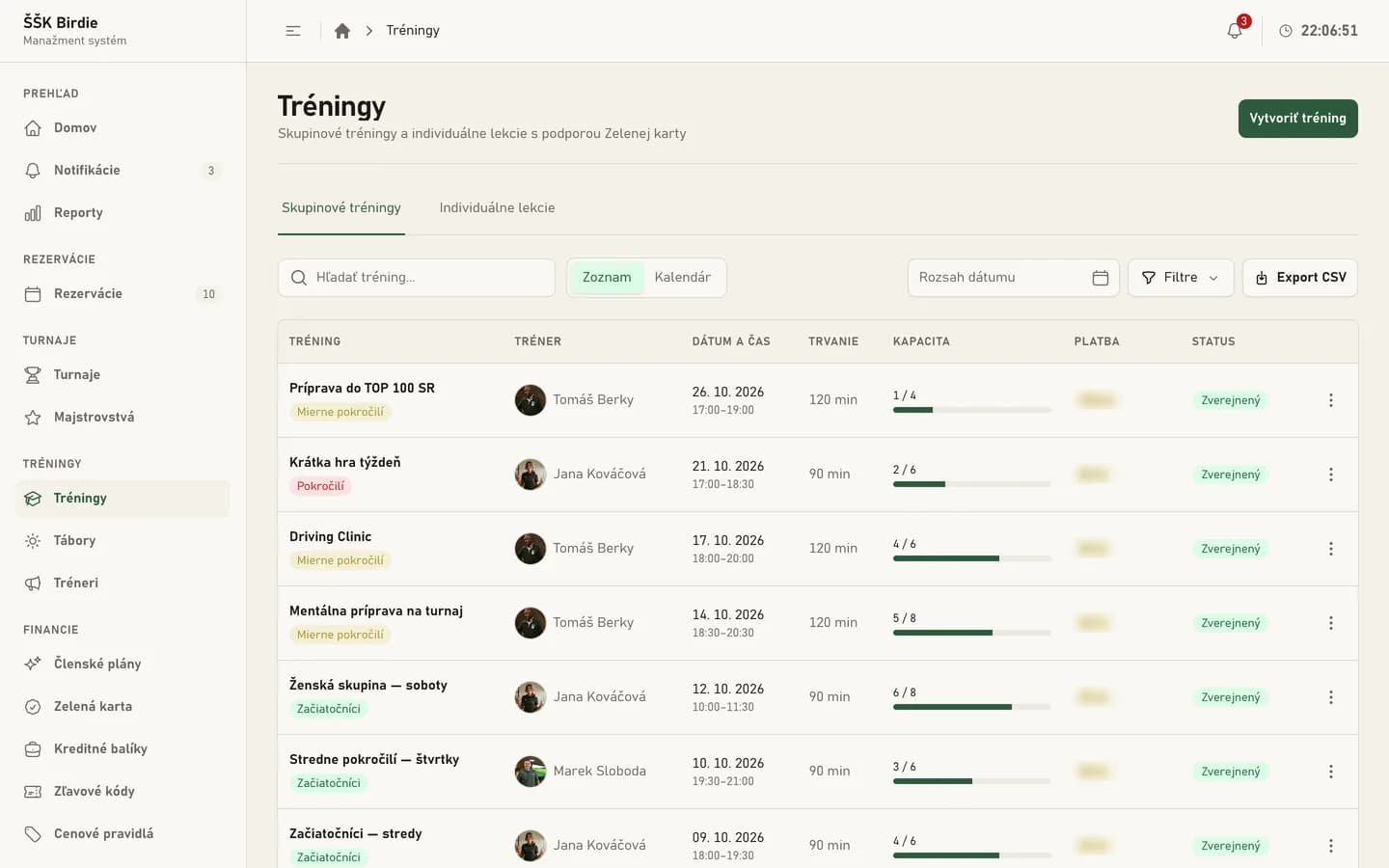The height and width of the screenshot is (868, 1389).
Task: Click the Vytvoriť tréning button
Action: pos(1298,119)
